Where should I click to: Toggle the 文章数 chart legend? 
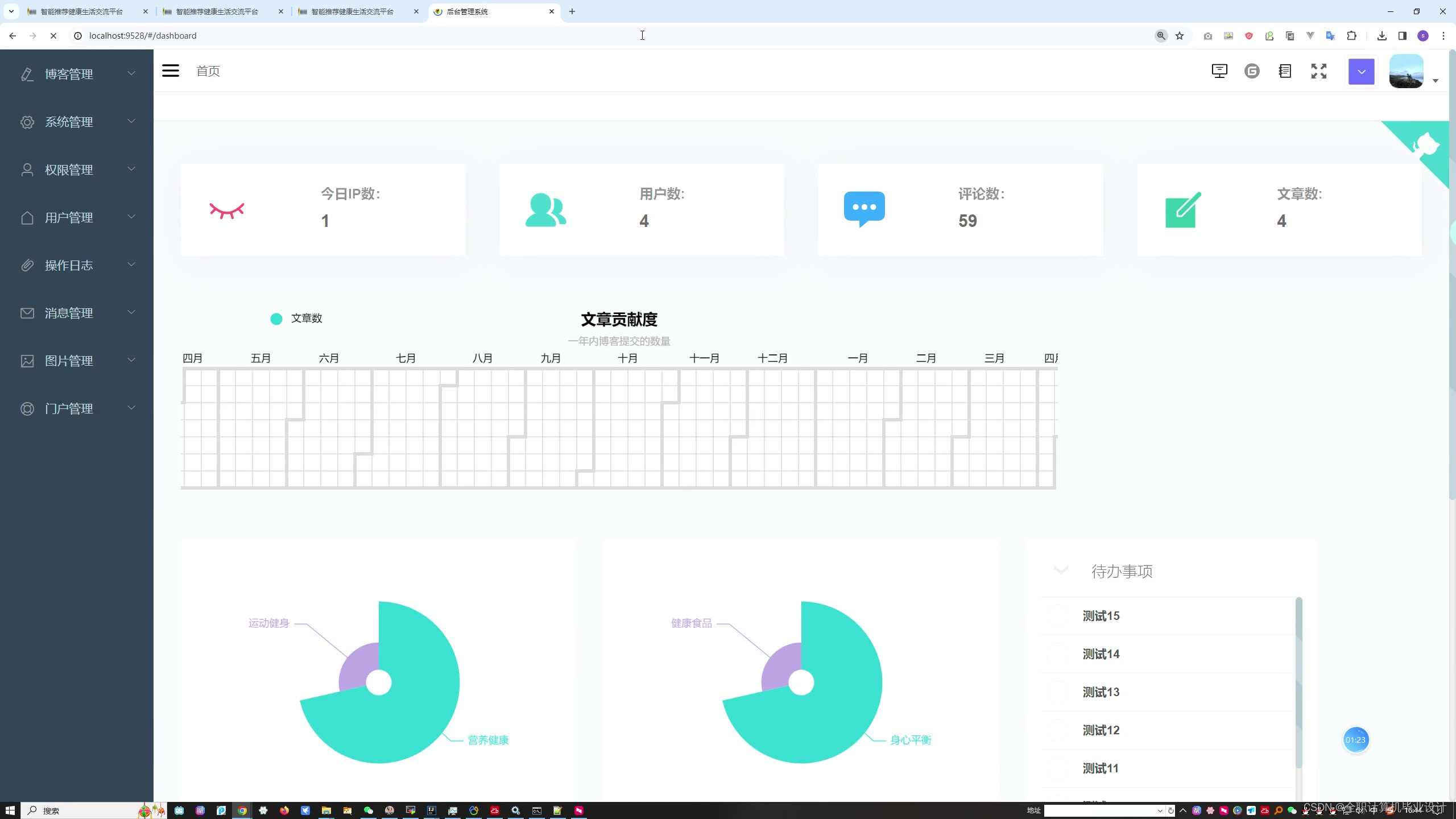296,318
